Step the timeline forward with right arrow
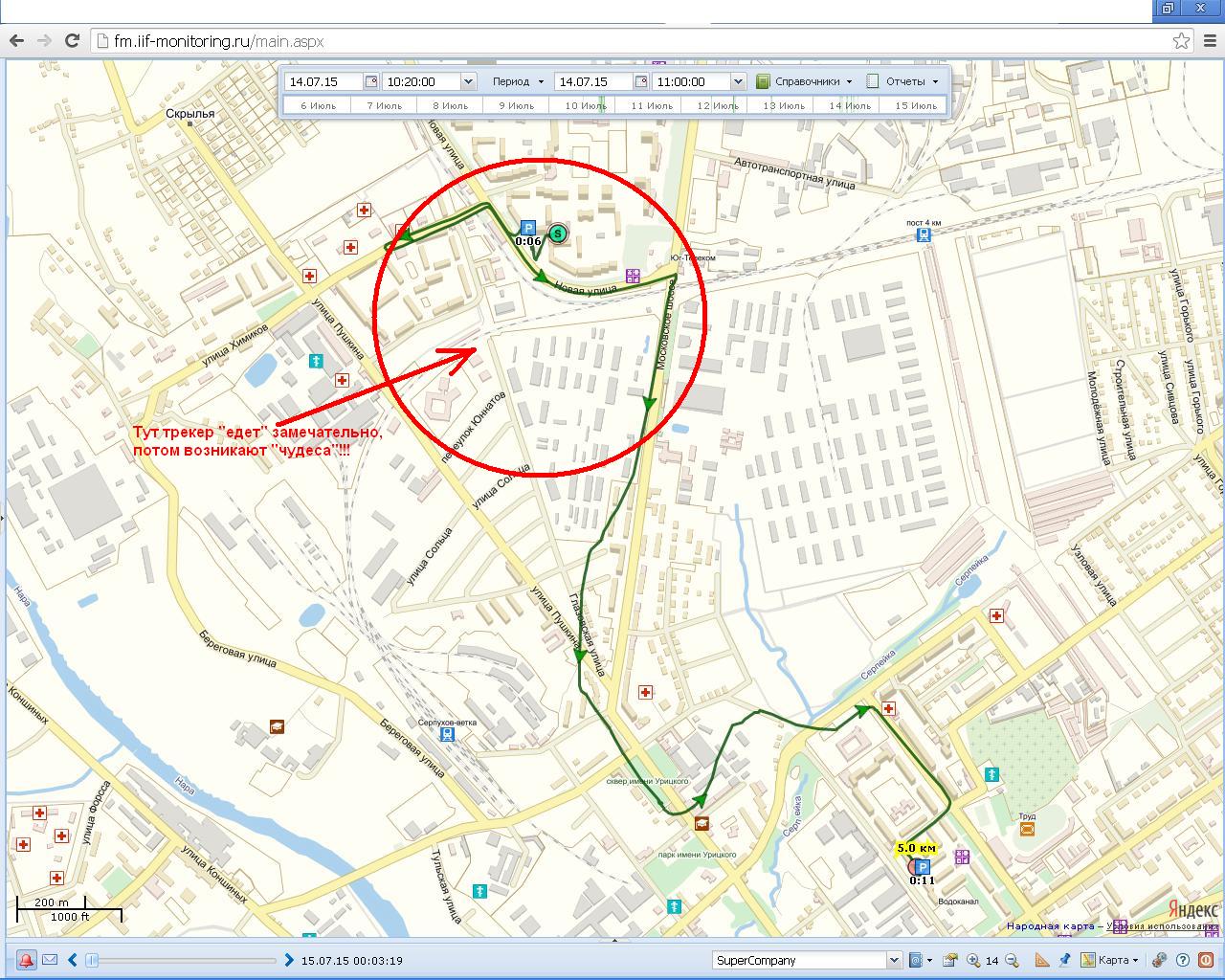Image resolution: width=1225 pixels, height=980 pixels. click(x=289, y=960)
